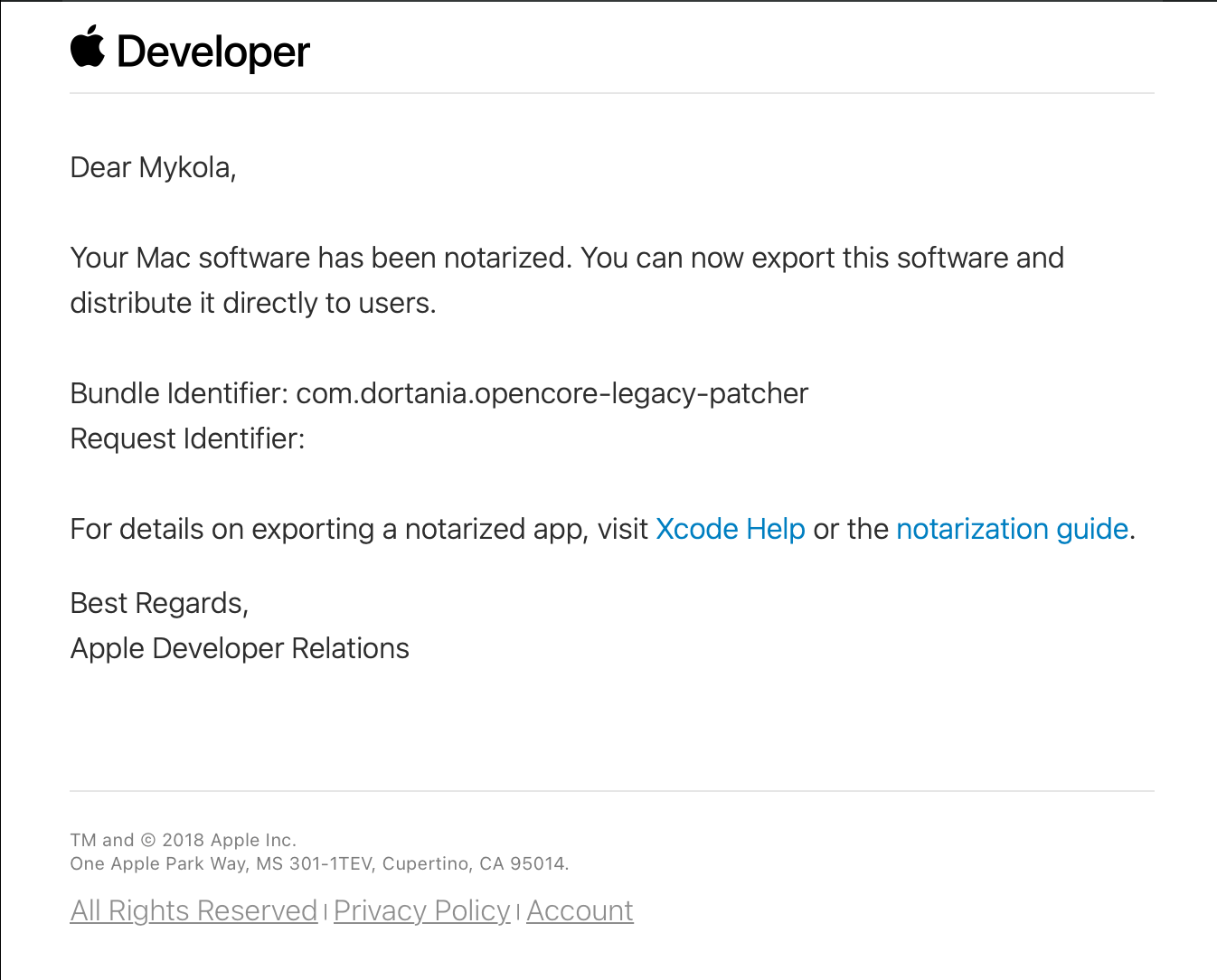1217x980 pixels.
Task: Click the 'TM and © 2018 Apple Inc.' line
Action: pos(183,840)
